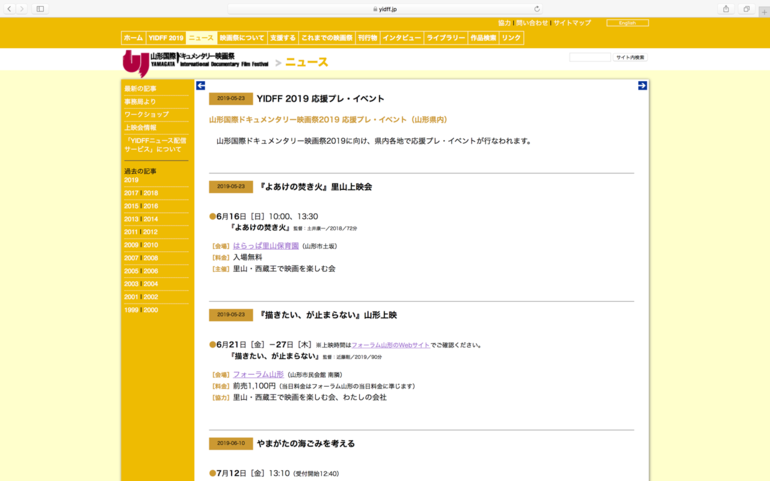Reload page with the refresh icon

point(537,8)
